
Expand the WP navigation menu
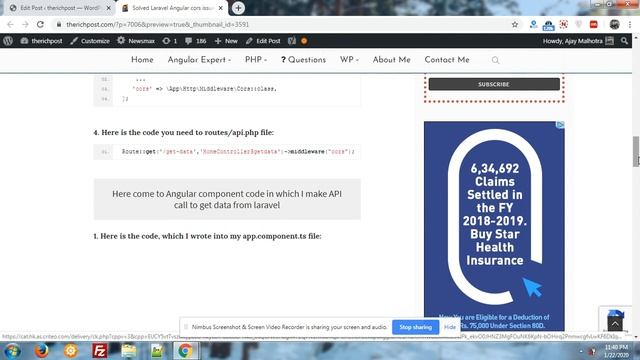349,60
